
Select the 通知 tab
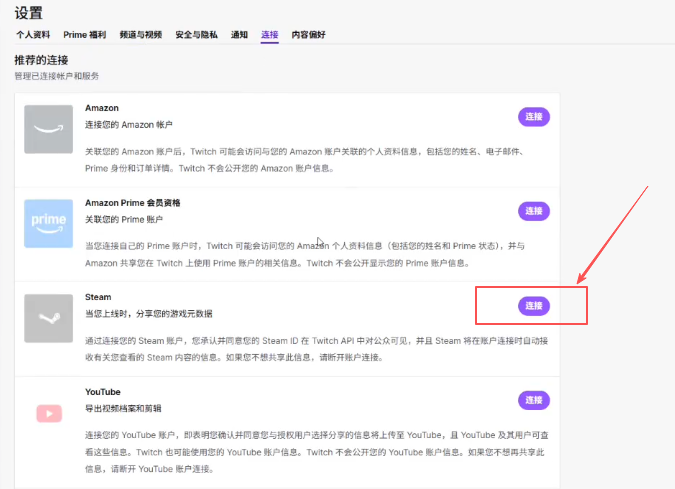pos(239,34)
